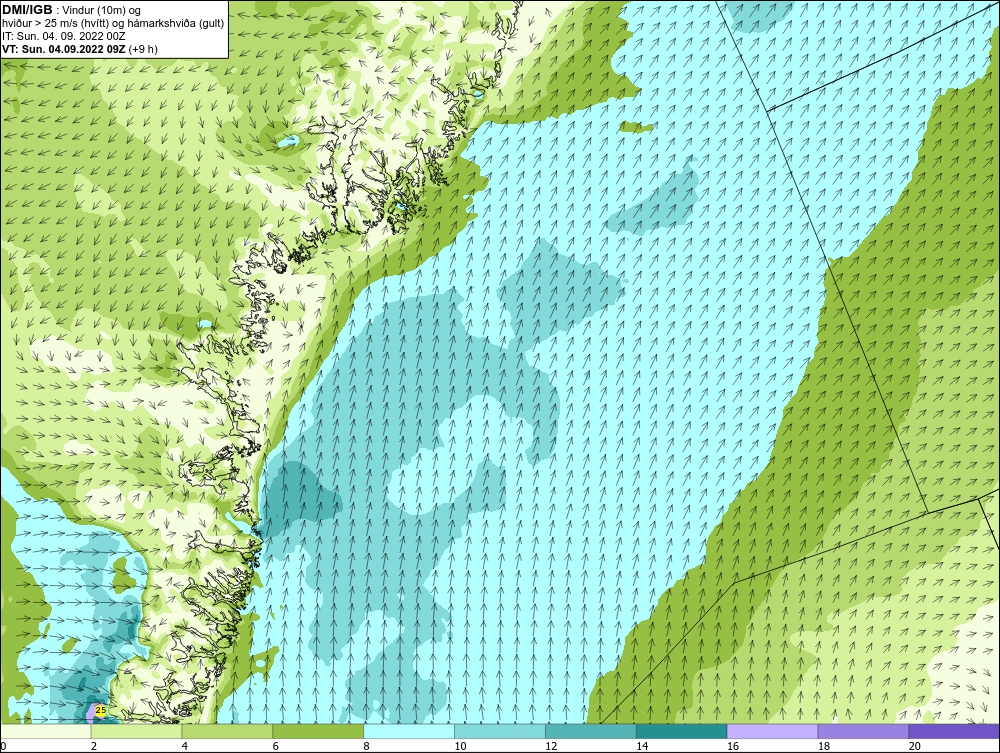Click the 8–10 m/s light cyan swatch
Viewport: 1000px width, 753px height.
pos(409,731)
